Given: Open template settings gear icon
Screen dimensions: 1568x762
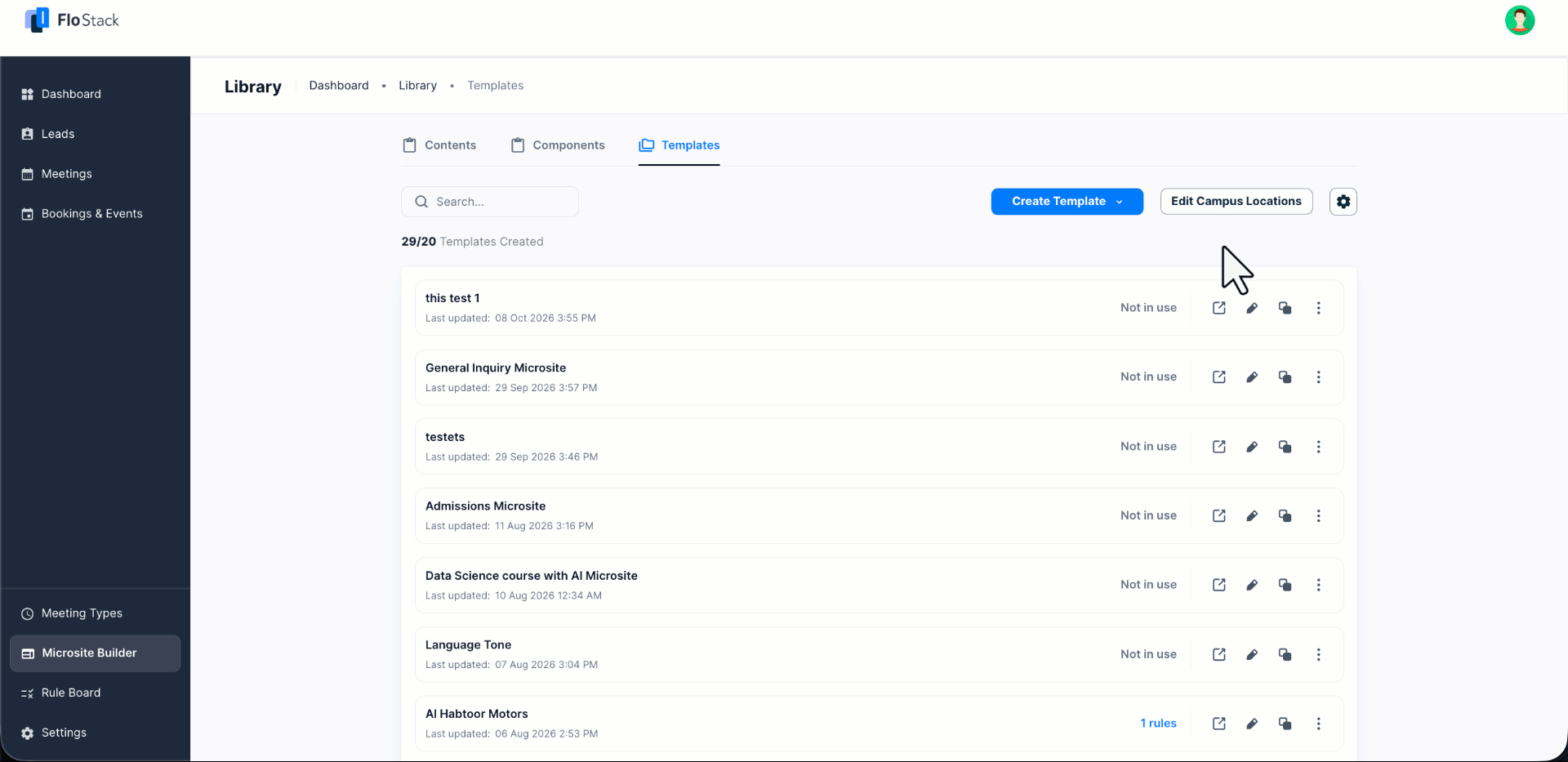Looking at the screenshot, I should 1343,202.
